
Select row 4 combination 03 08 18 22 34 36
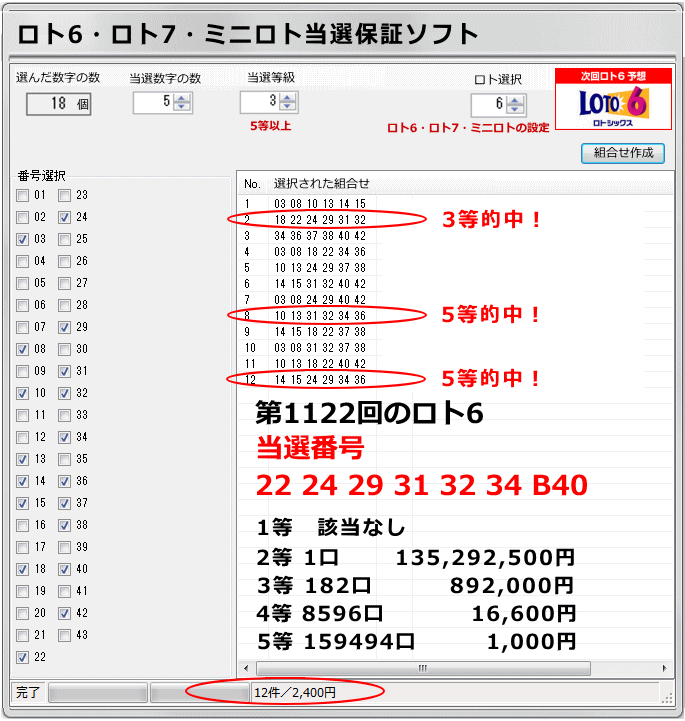[x=320, y=252]
